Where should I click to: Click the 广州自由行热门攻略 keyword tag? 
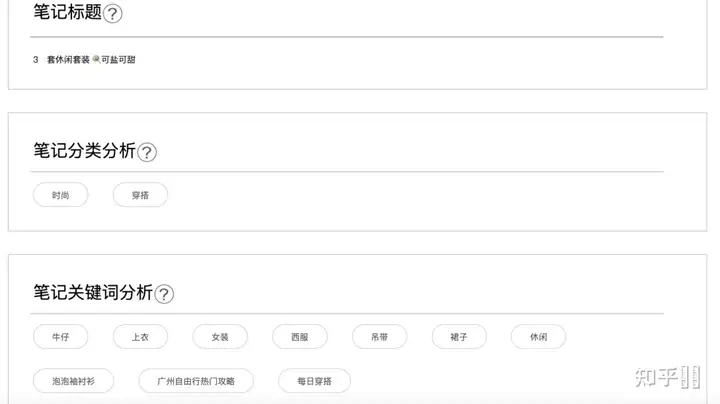(x=196, y=381)
